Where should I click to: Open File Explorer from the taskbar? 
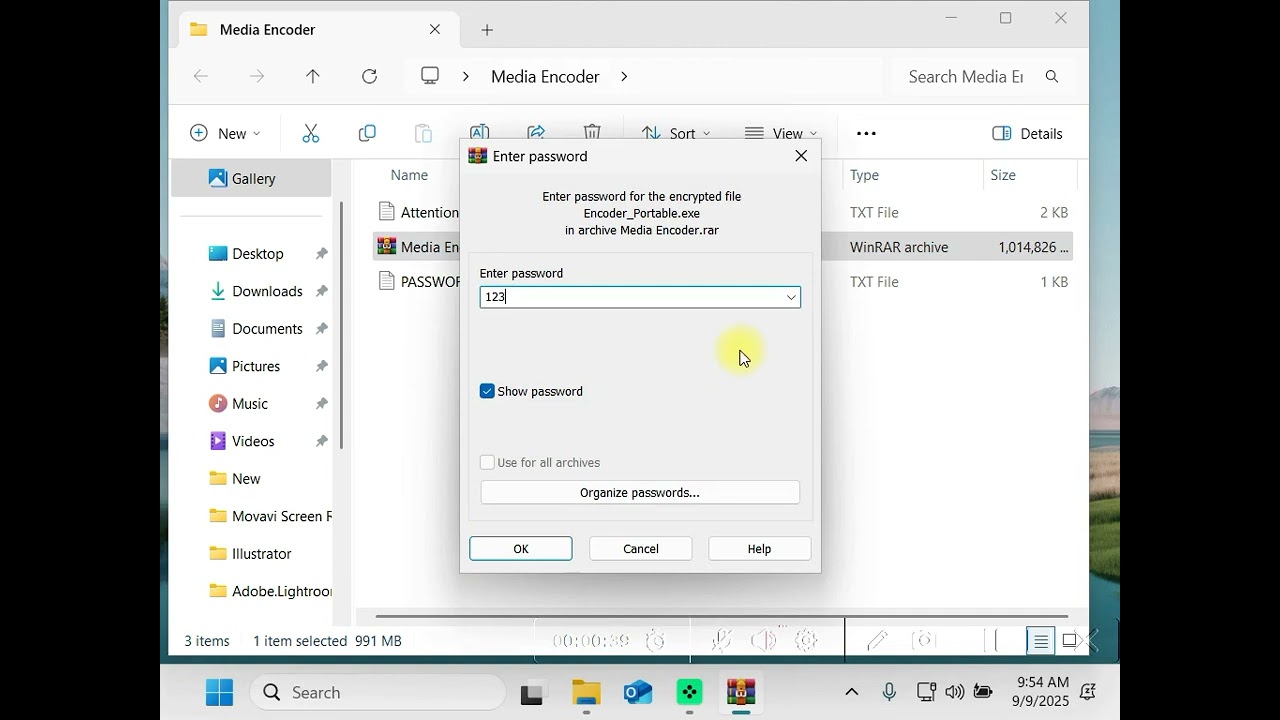[x=586, y=692]
